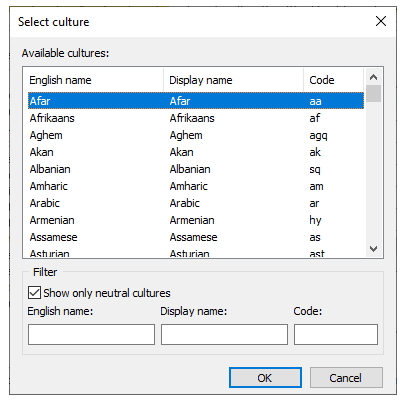
Task: Pick the Armenian culture entry
Action: (x=196, y=220)
